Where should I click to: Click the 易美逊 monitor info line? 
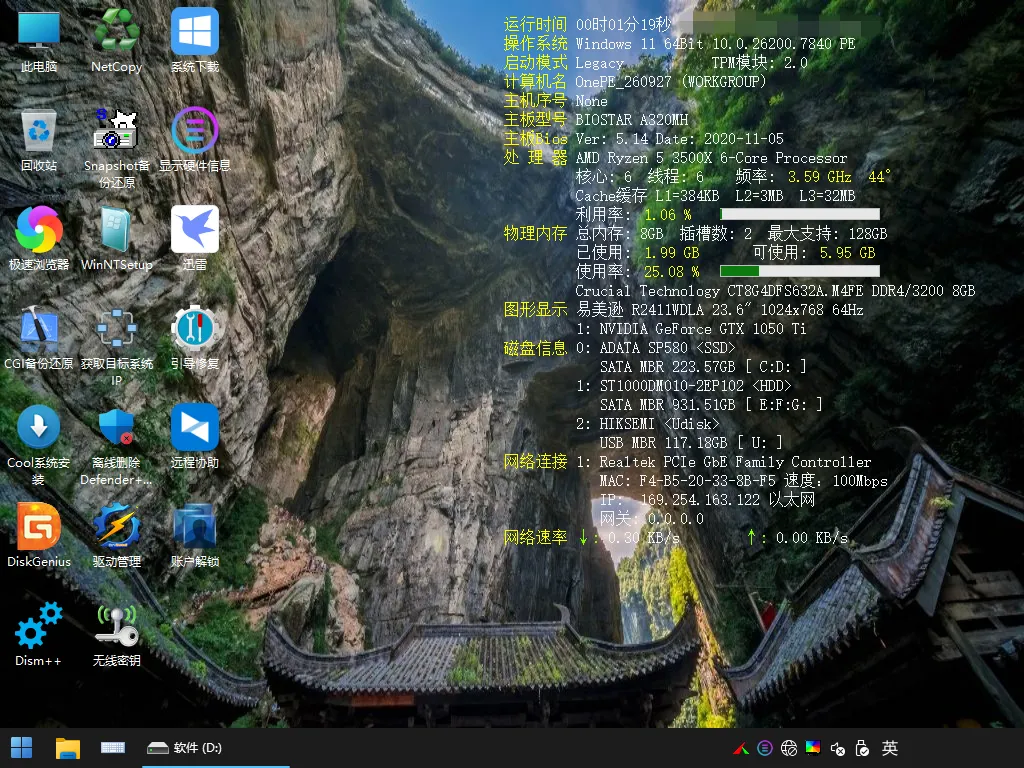click(720, 310)
